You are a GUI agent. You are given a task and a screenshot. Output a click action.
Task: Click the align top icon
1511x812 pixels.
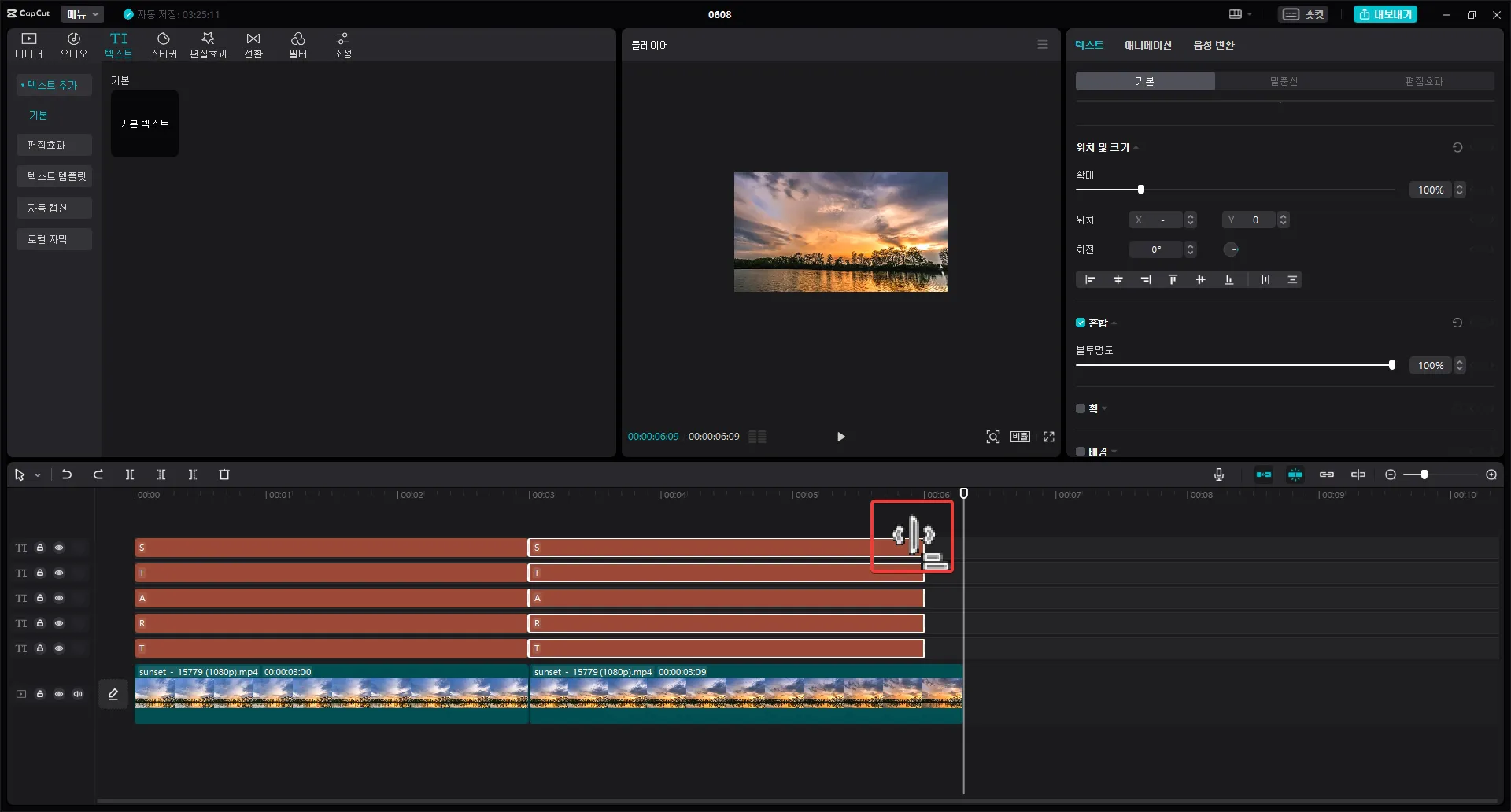coord(1173,280)
